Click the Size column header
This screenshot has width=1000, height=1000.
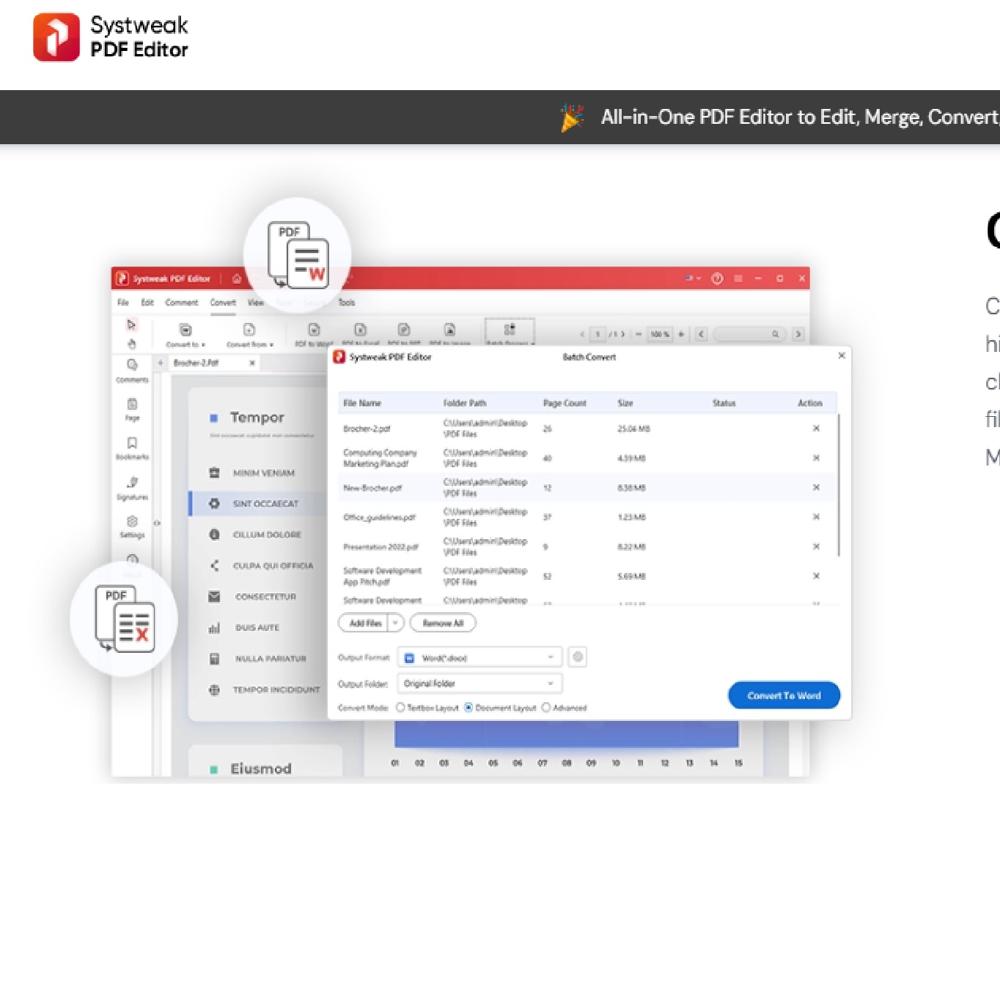coord(625,403)
